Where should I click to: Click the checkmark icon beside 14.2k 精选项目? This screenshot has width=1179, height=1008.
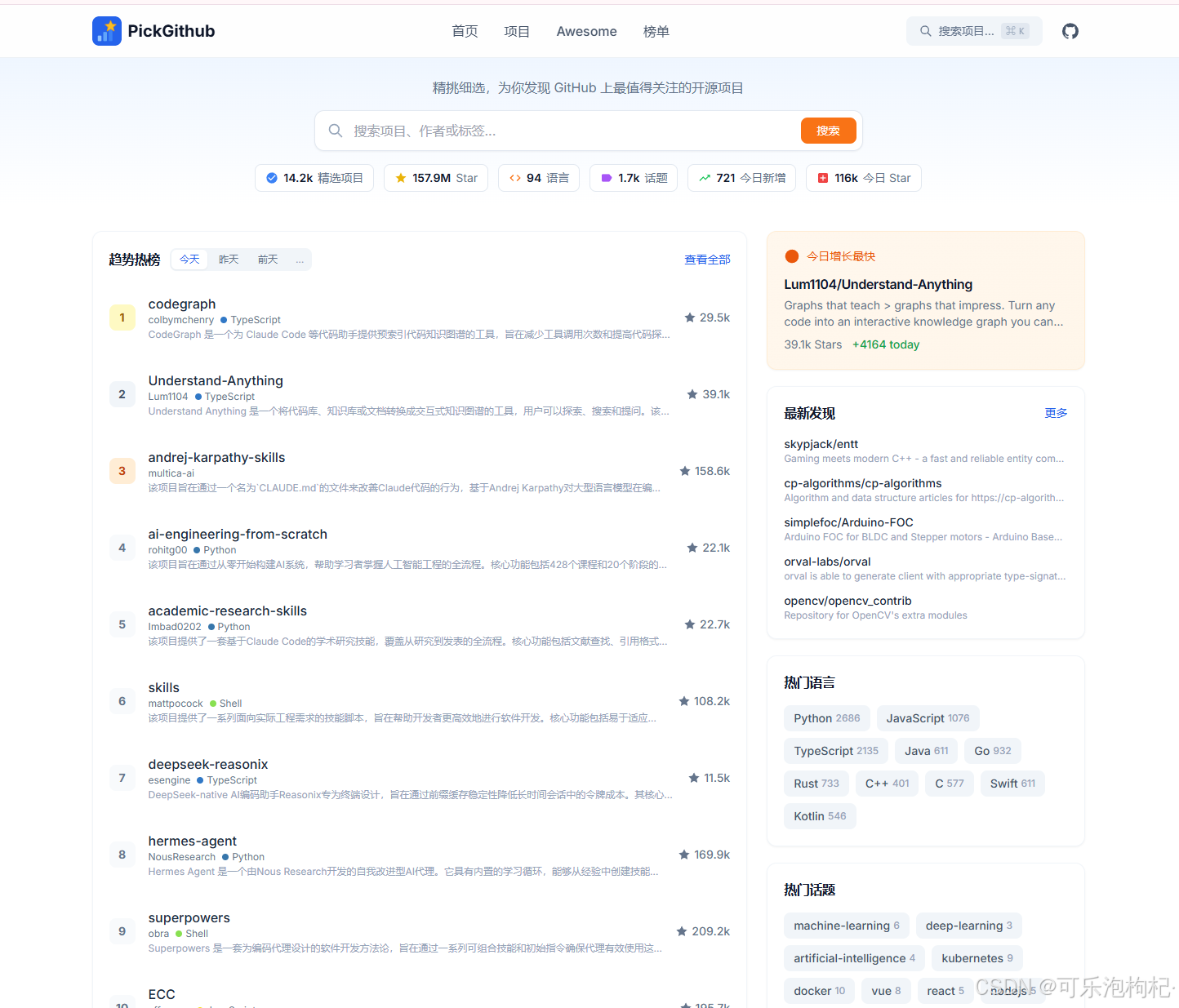(x=272, y=178)
